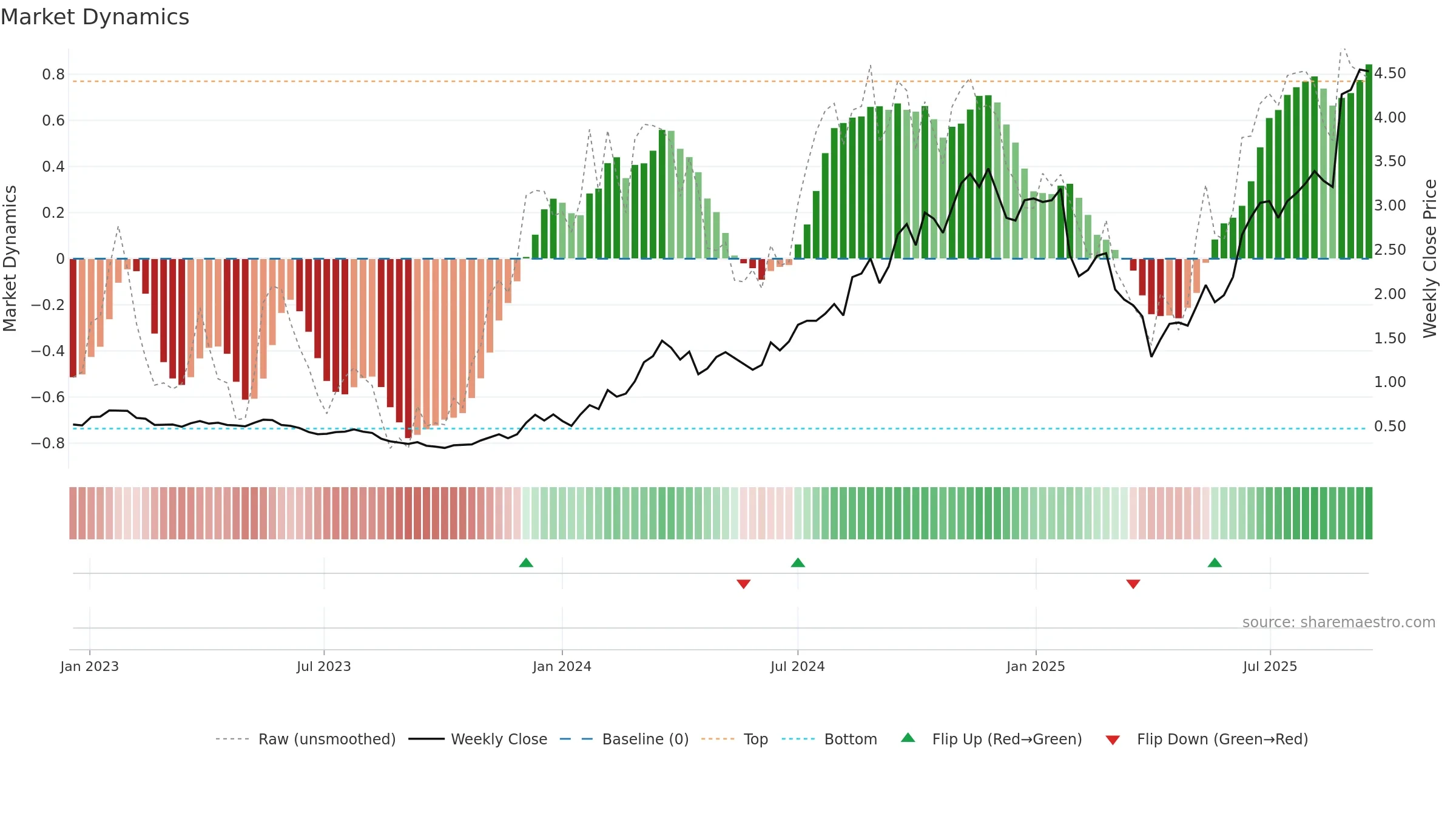Click the Market Dynamics chart title
This screenshot has height=819, width=1456.
point(95,17)
